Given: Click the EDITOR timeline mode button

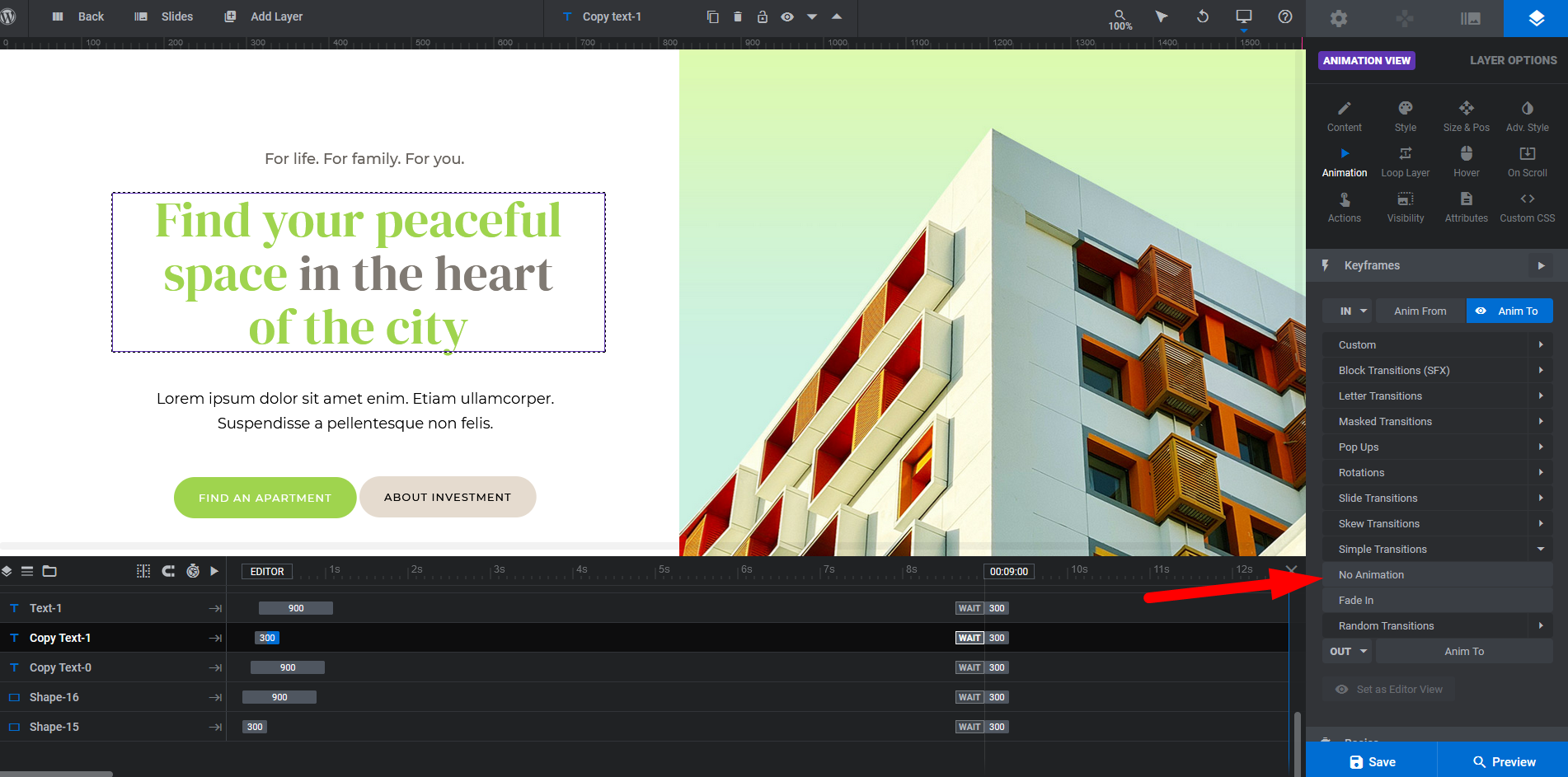Looking at the screenshot, I should [x=267, y=571].
